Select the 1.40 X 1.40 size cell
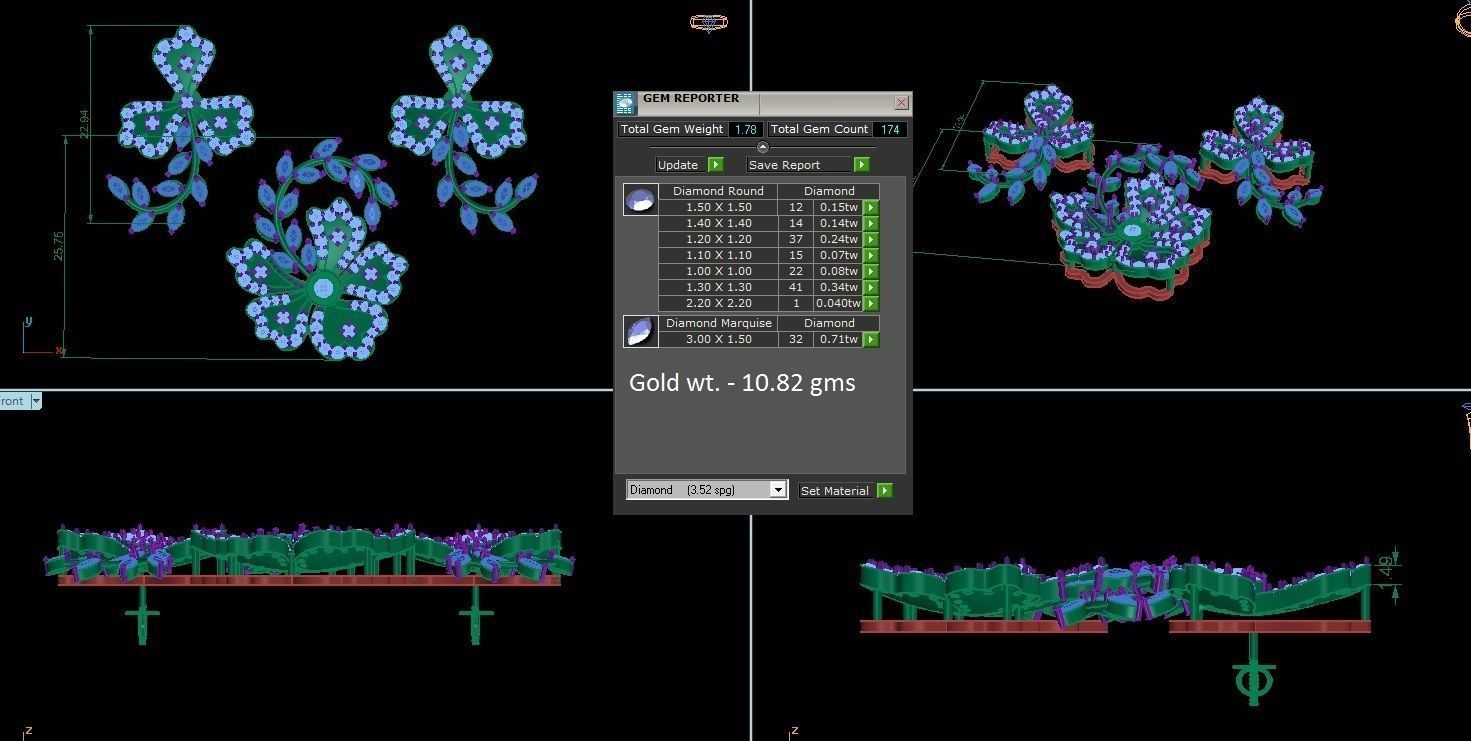Viewport: 1471px width, 741px height. (718, 224)
